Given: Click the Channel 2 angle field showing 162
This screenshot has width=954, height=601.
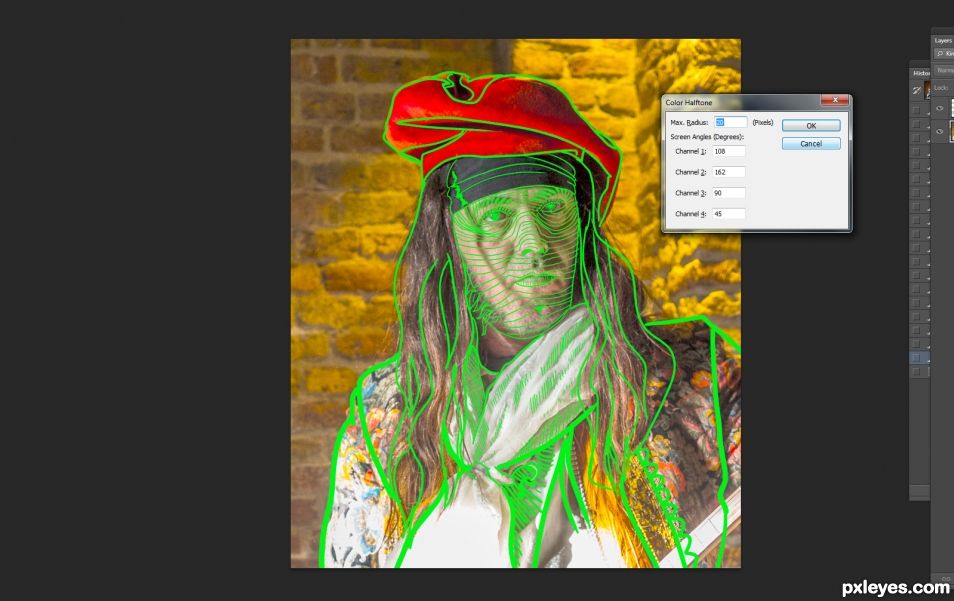Looking at the screenshot, I should pyautogui.click(x=728, y=172).
